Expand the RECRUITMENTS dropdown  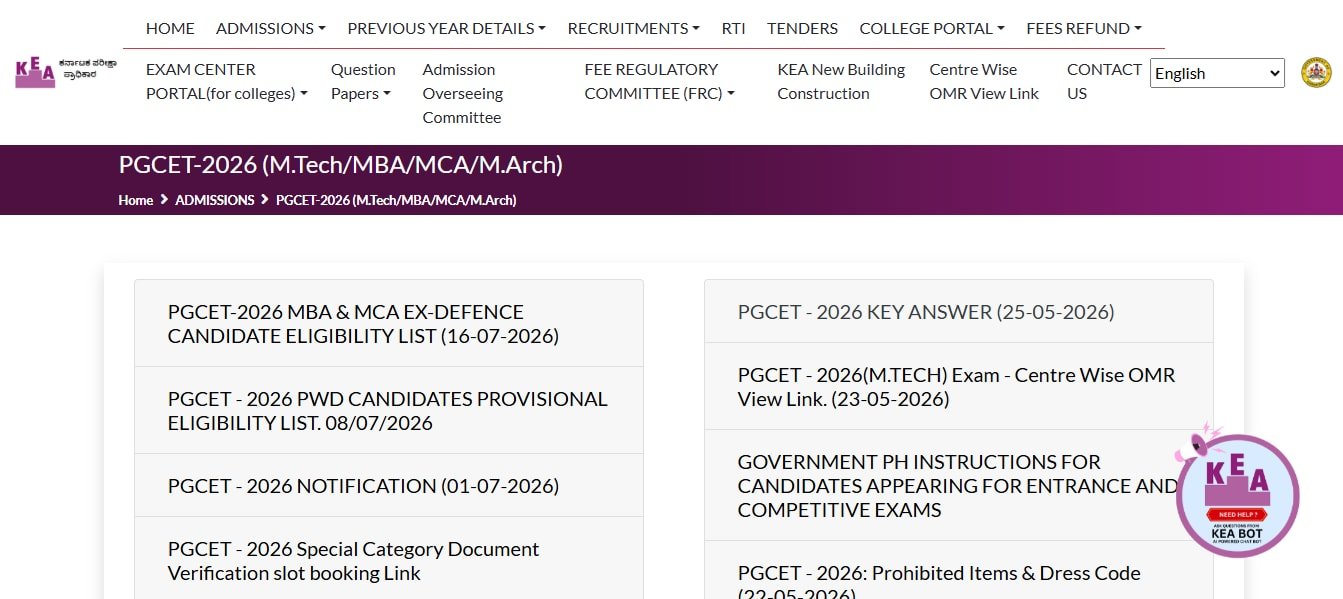tap(633, 28)
